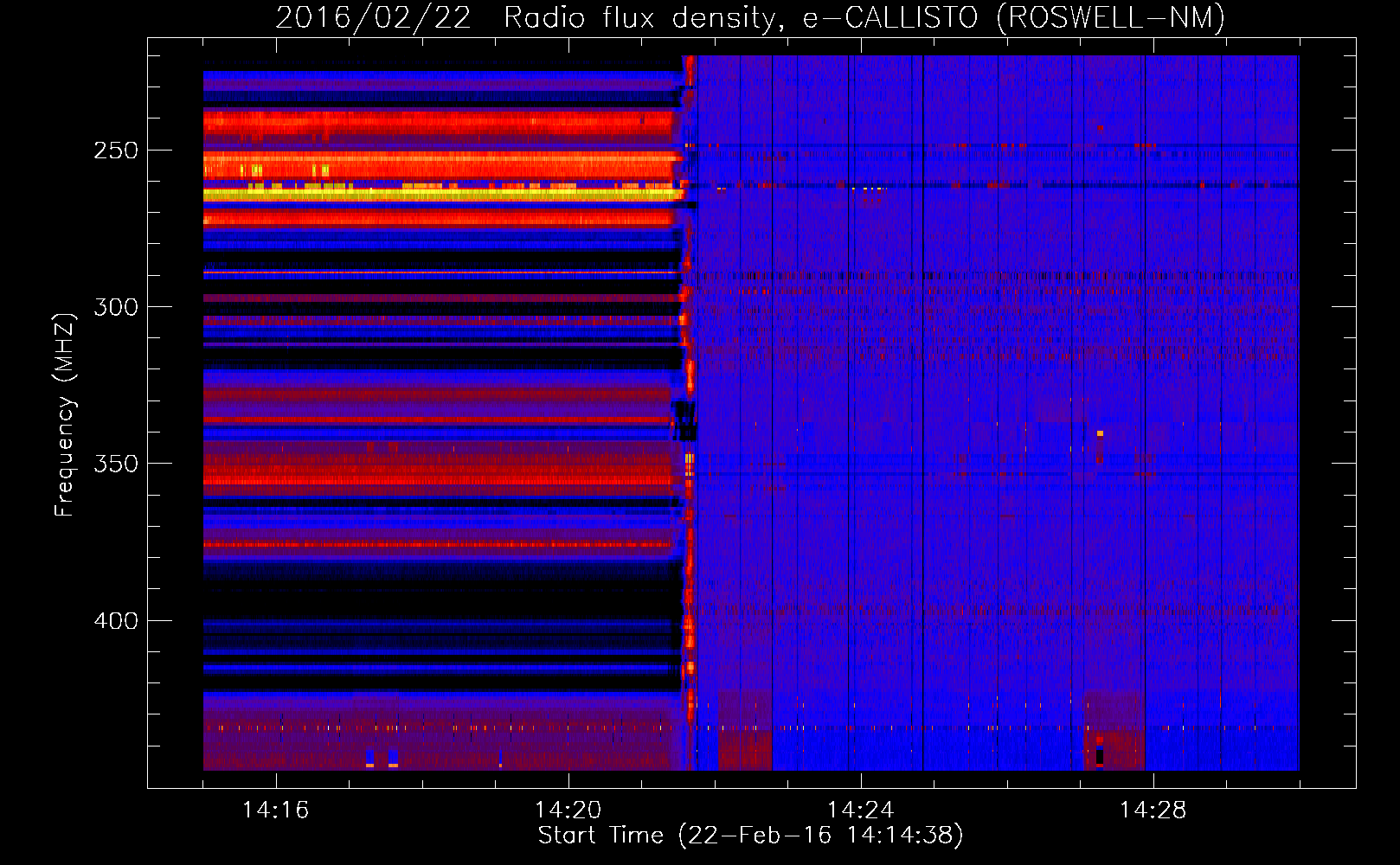Click the '14:28' time tick label

tap(1153, 811)
